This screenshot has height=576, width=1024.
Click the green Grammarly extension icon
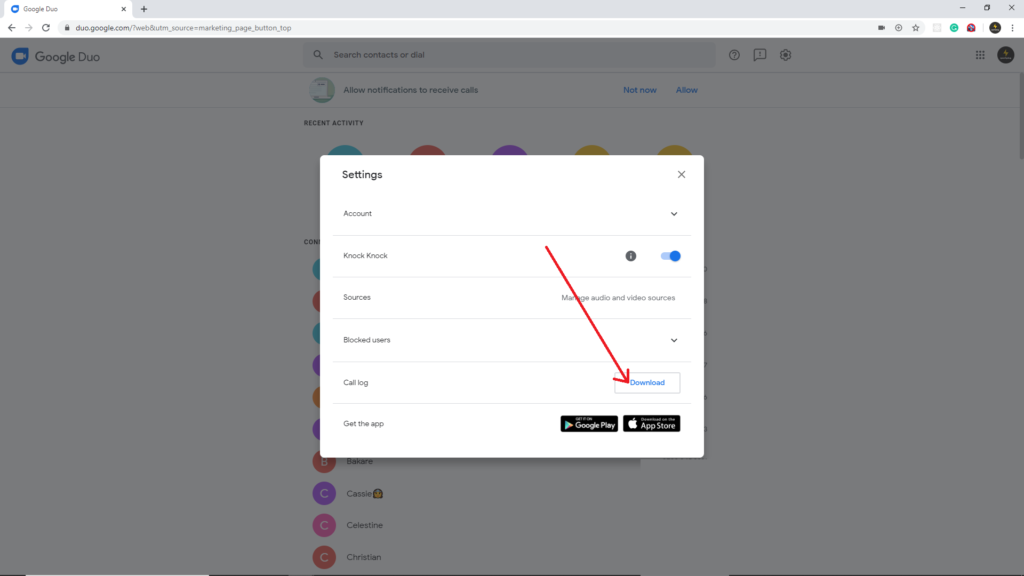(954, 28)
